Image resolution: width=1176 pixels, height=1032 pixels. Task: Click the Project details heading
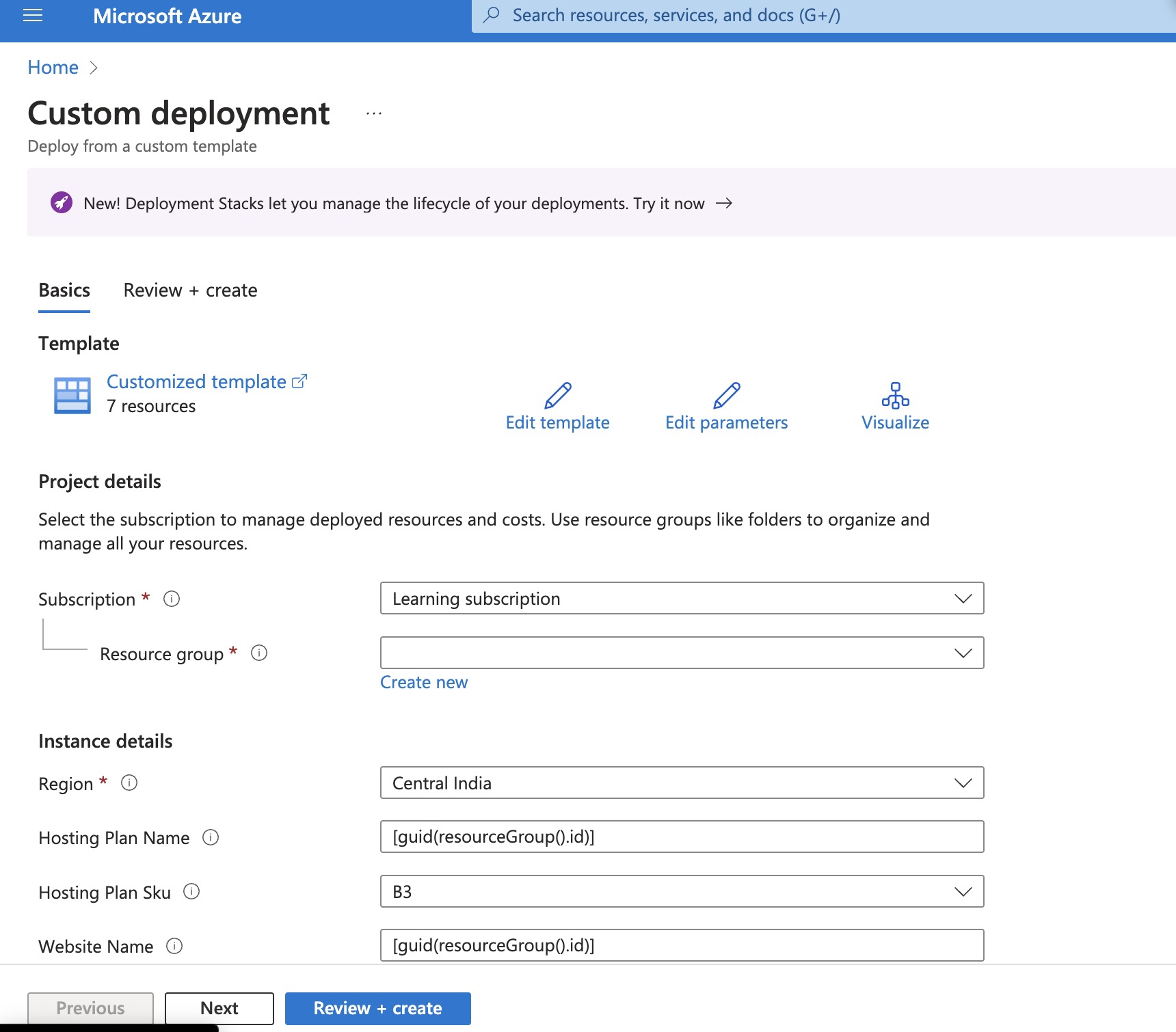click(x=100, y=481)
